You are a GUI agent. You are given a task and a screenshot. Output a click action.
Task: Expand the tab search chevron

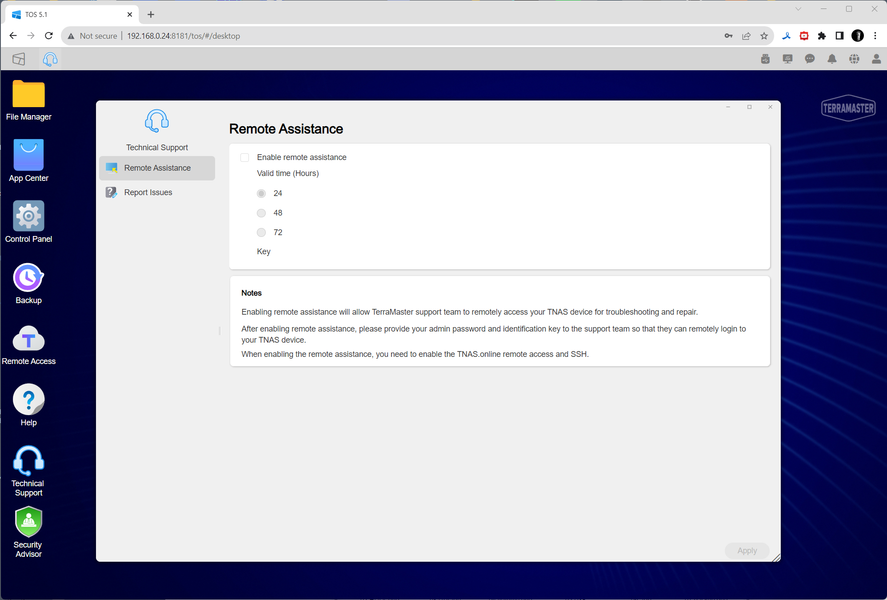pyautogui.click(x=798, y=9)
